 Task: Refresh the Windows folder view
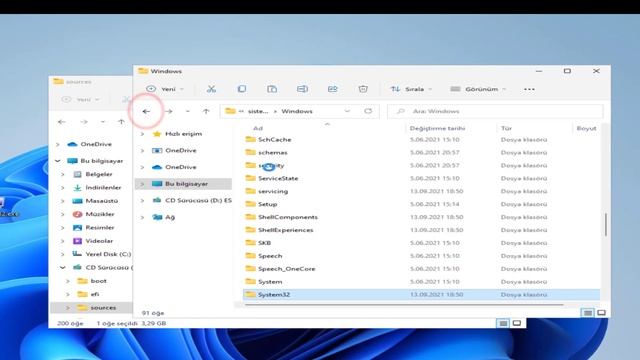368,111
